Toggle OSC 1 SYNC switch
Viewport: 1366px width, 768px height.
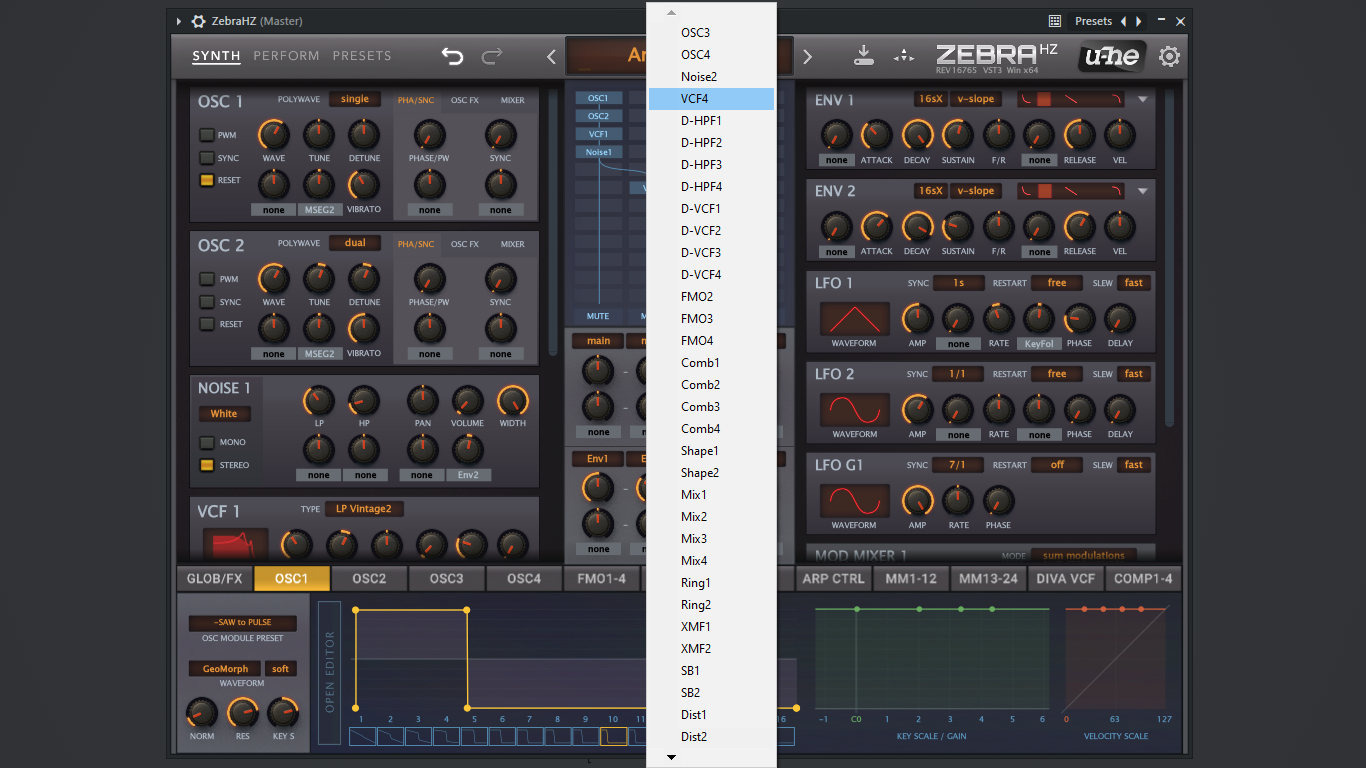click(x=207, y=158)
